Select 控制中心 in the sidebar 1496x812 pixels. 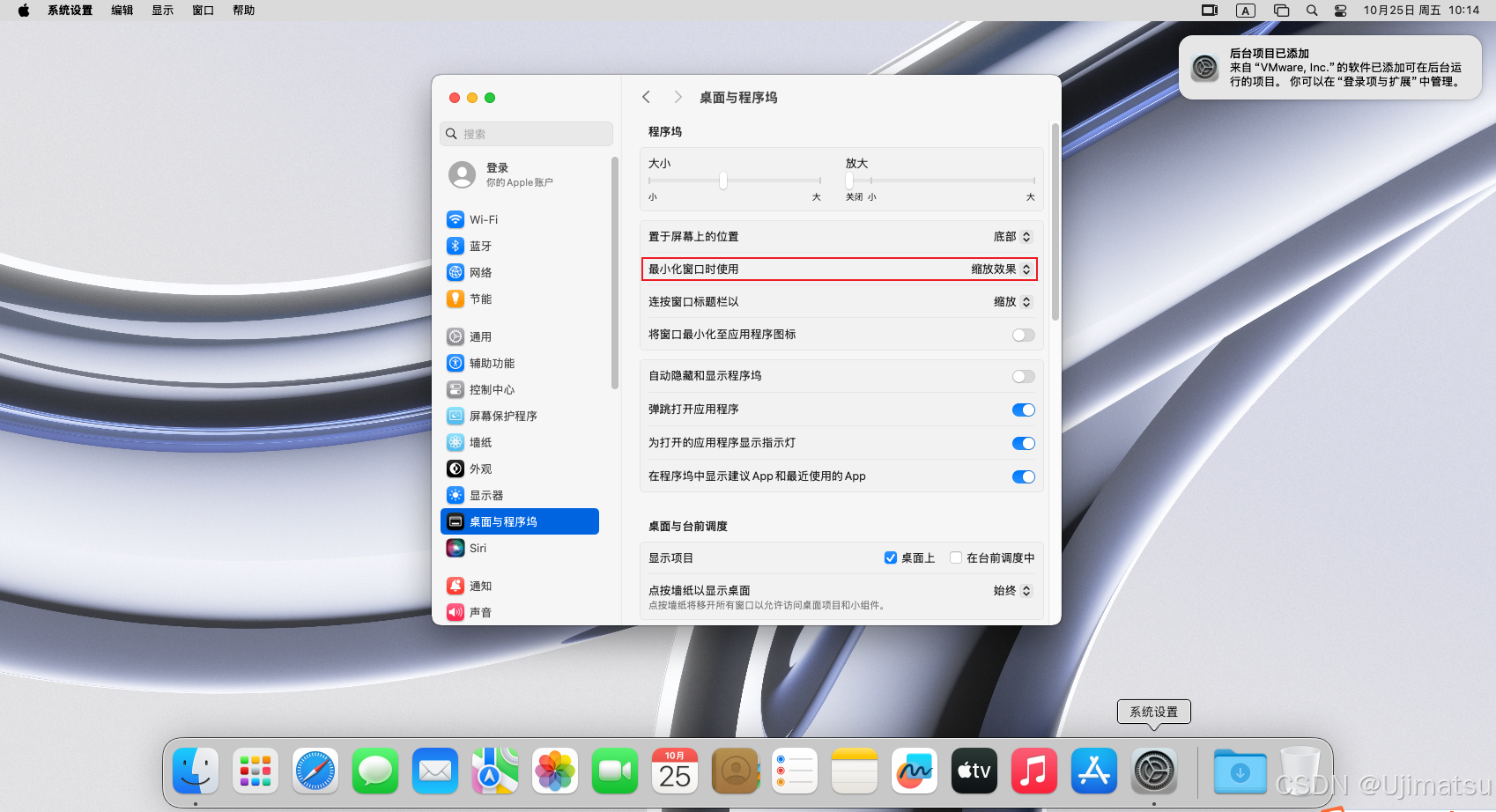click(520, 389)
